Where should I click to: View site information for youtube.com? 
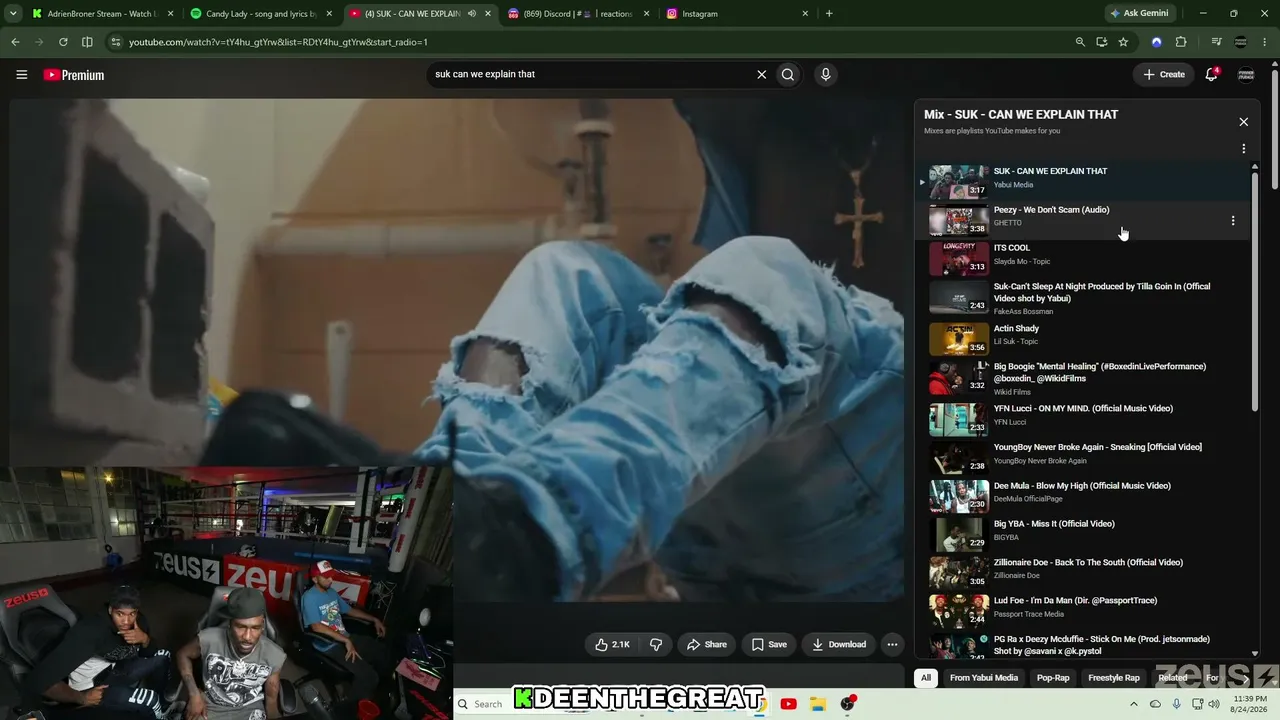click(116, 42)
